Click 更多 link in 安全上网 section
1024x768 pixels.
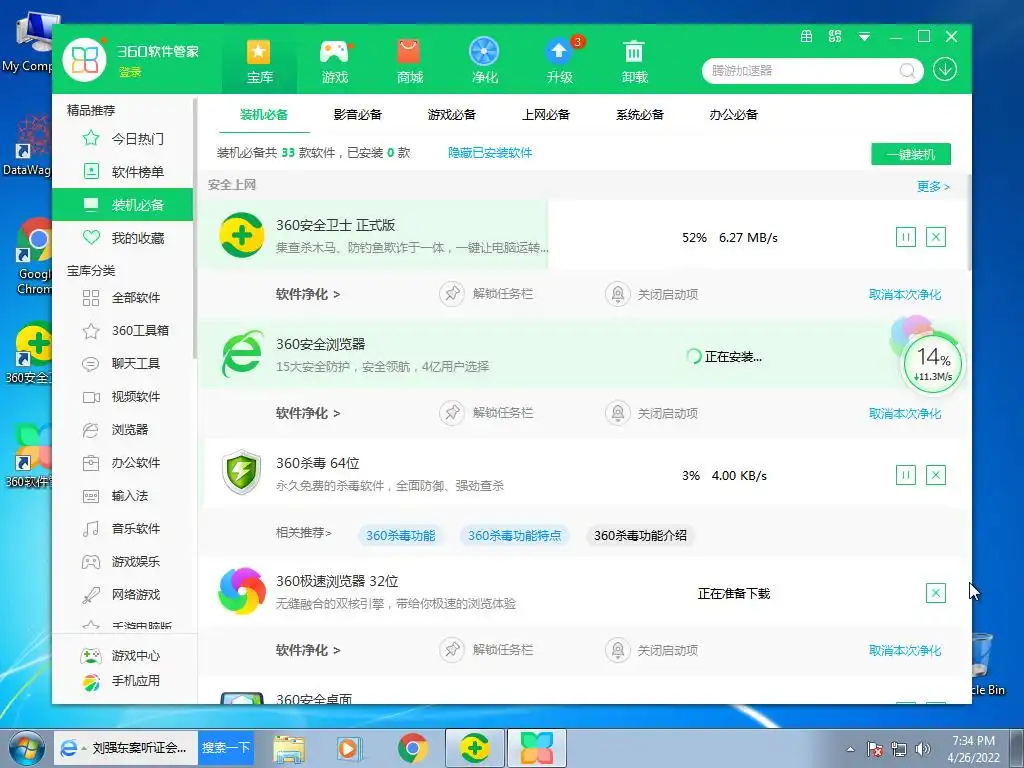(x=933, y=187)
